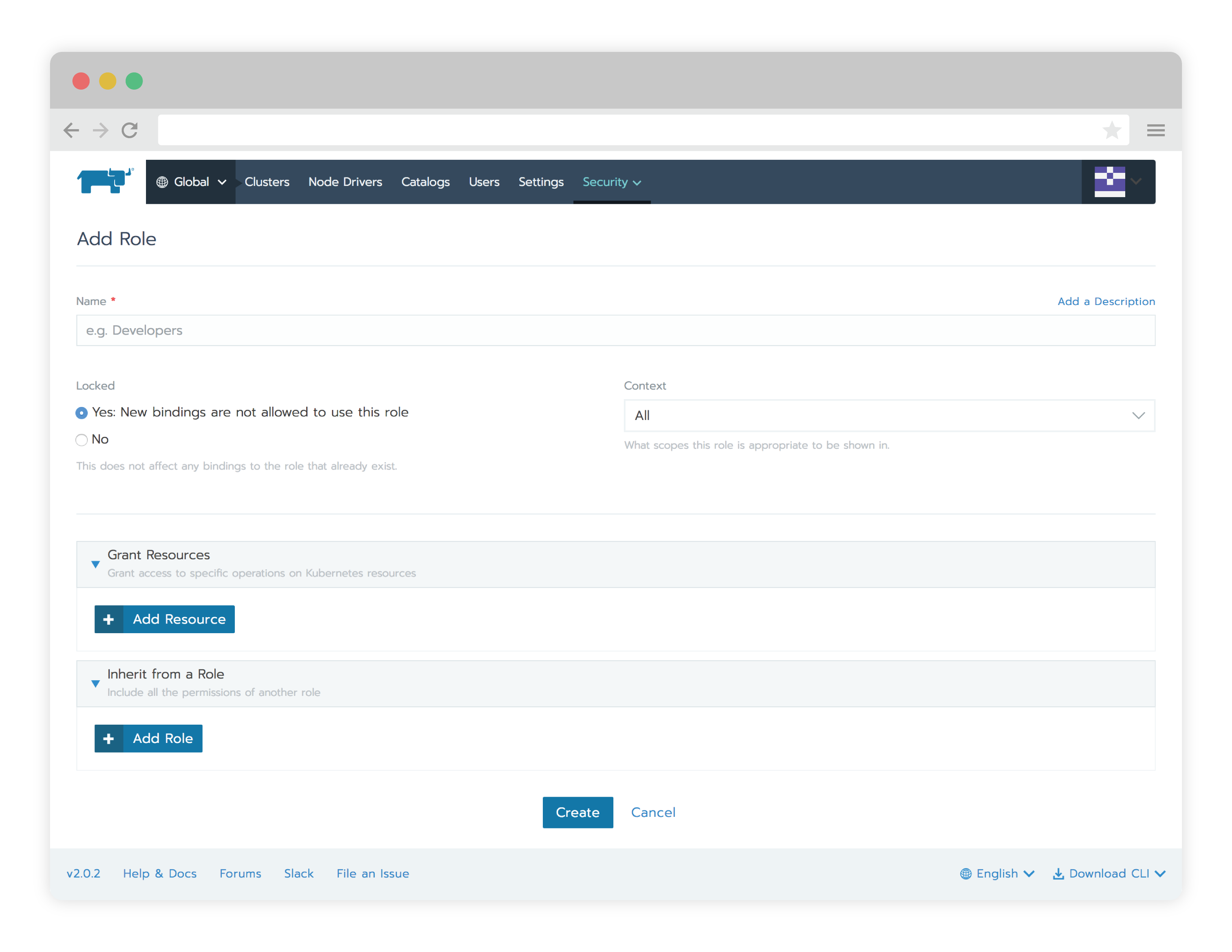Go to Node Drivers
Viewport: 1232px width, 952px height.
coord(345,181)
